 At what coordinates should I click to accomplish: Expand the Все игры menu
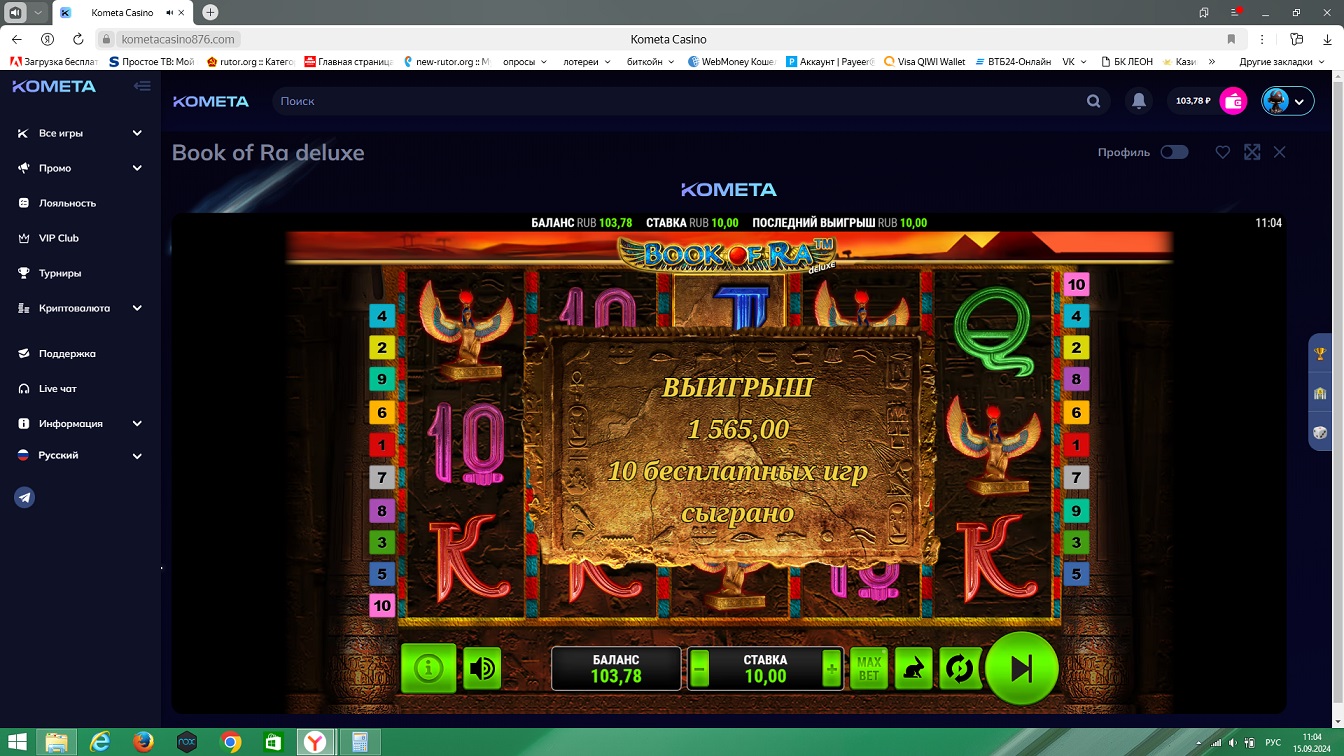pos(80,133)
